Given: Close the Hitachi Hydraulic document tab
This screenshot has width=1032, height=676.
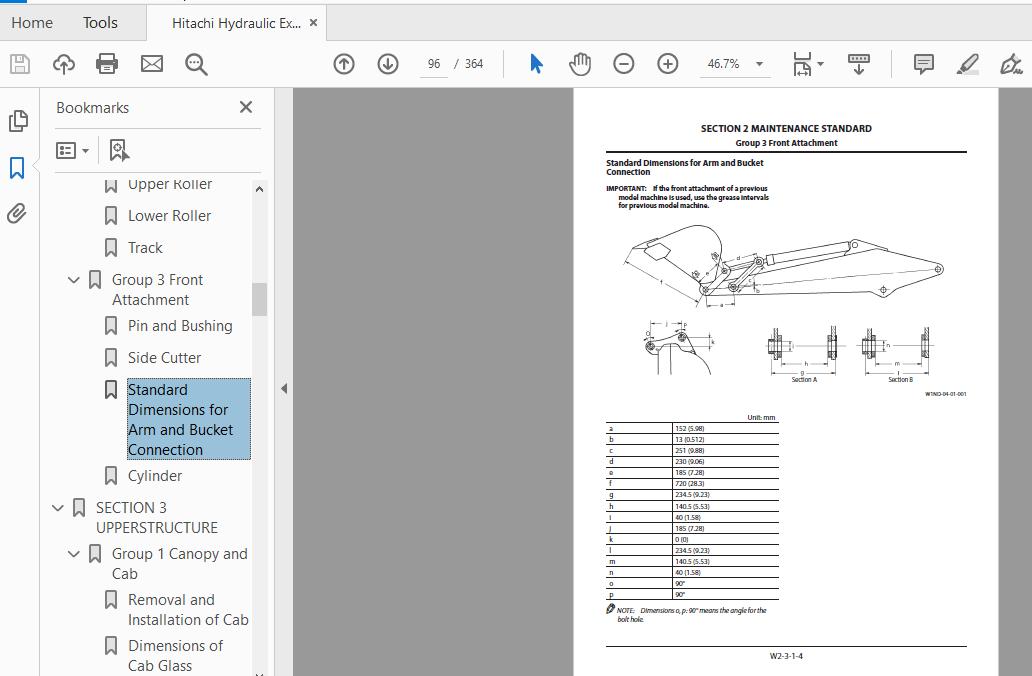Looking at the screenshot, I should tap(313, 23).
